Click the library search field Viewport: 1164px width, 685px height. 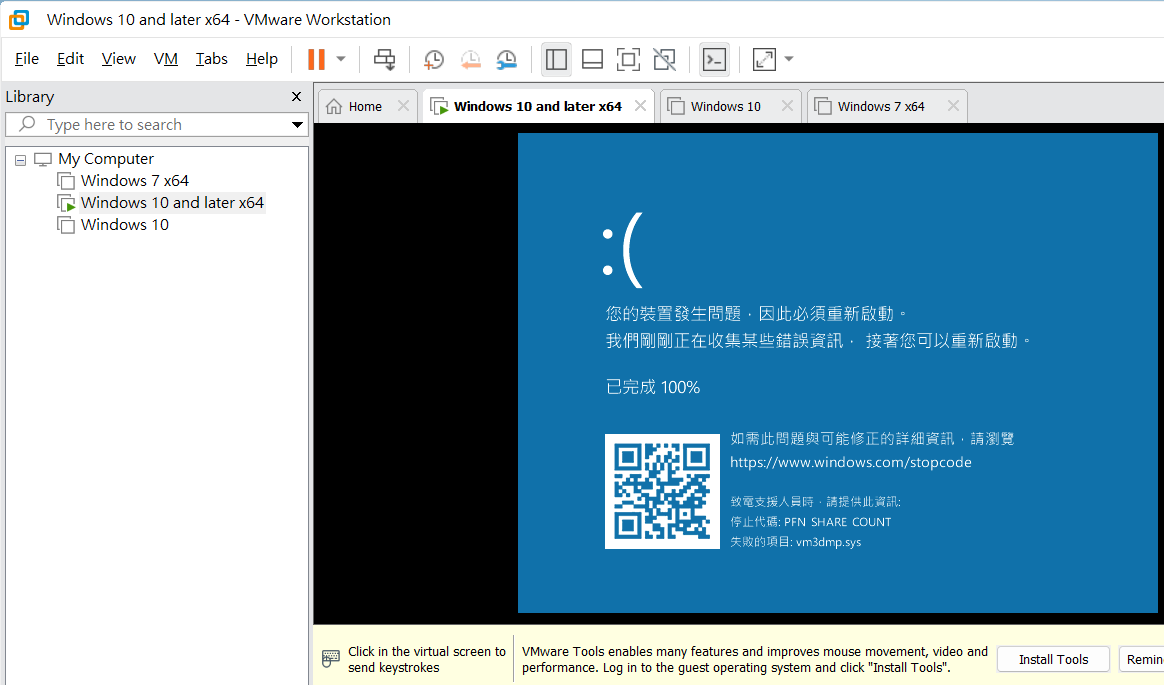(156, 125)
